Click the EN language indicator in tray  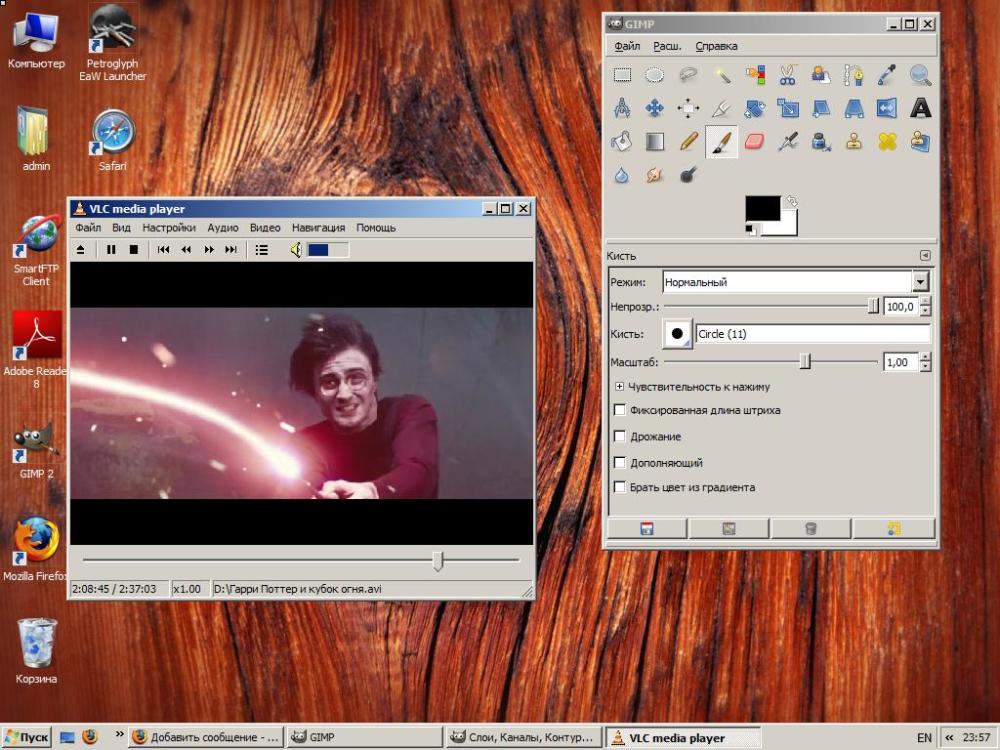[924, 738]
